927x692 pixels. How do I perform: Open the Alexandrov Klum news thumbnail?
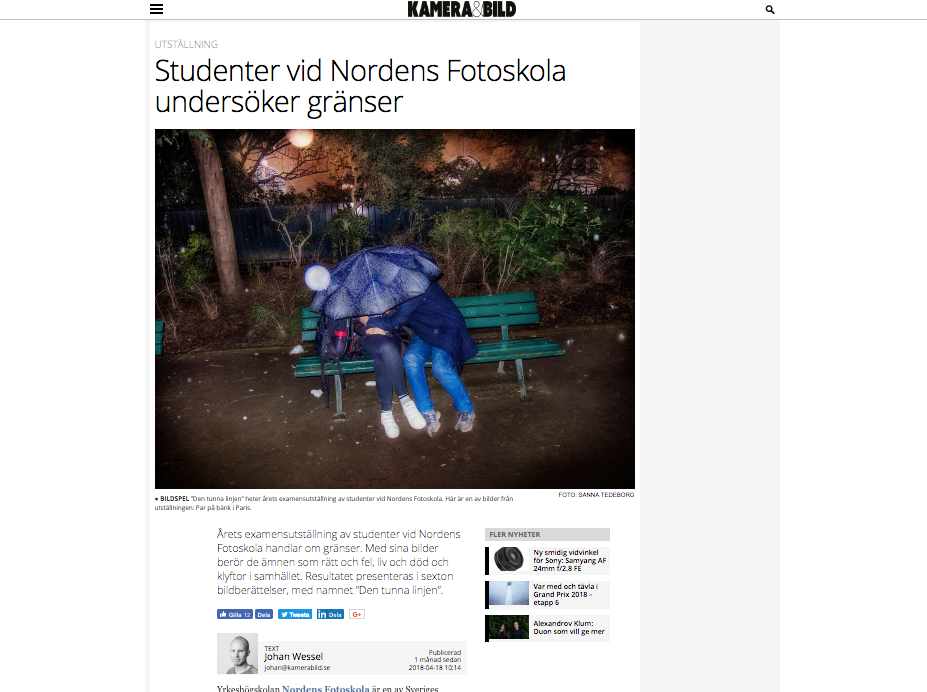tap(509, 628)
